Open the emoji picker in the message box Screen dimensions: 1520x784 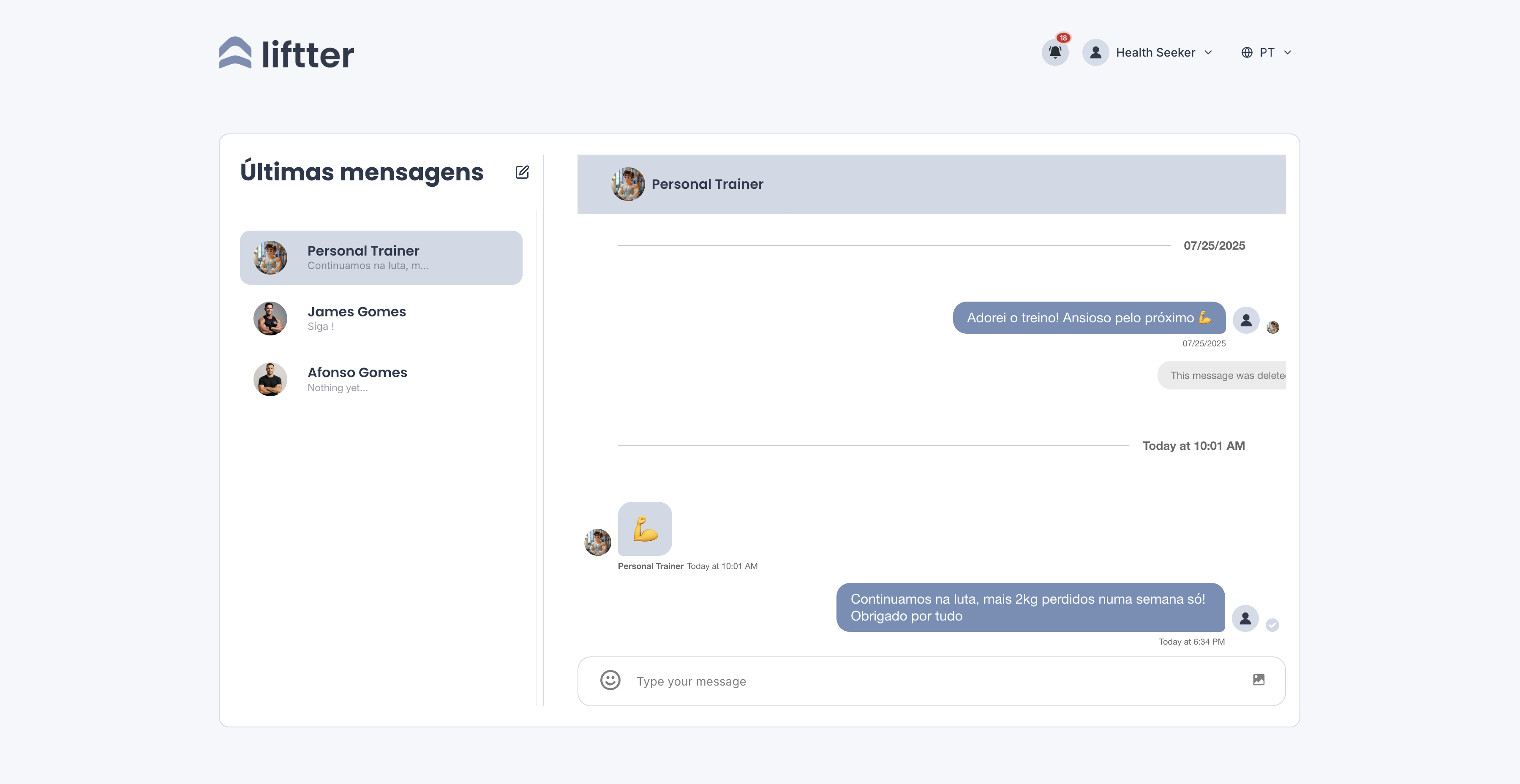tap(610, 680)
